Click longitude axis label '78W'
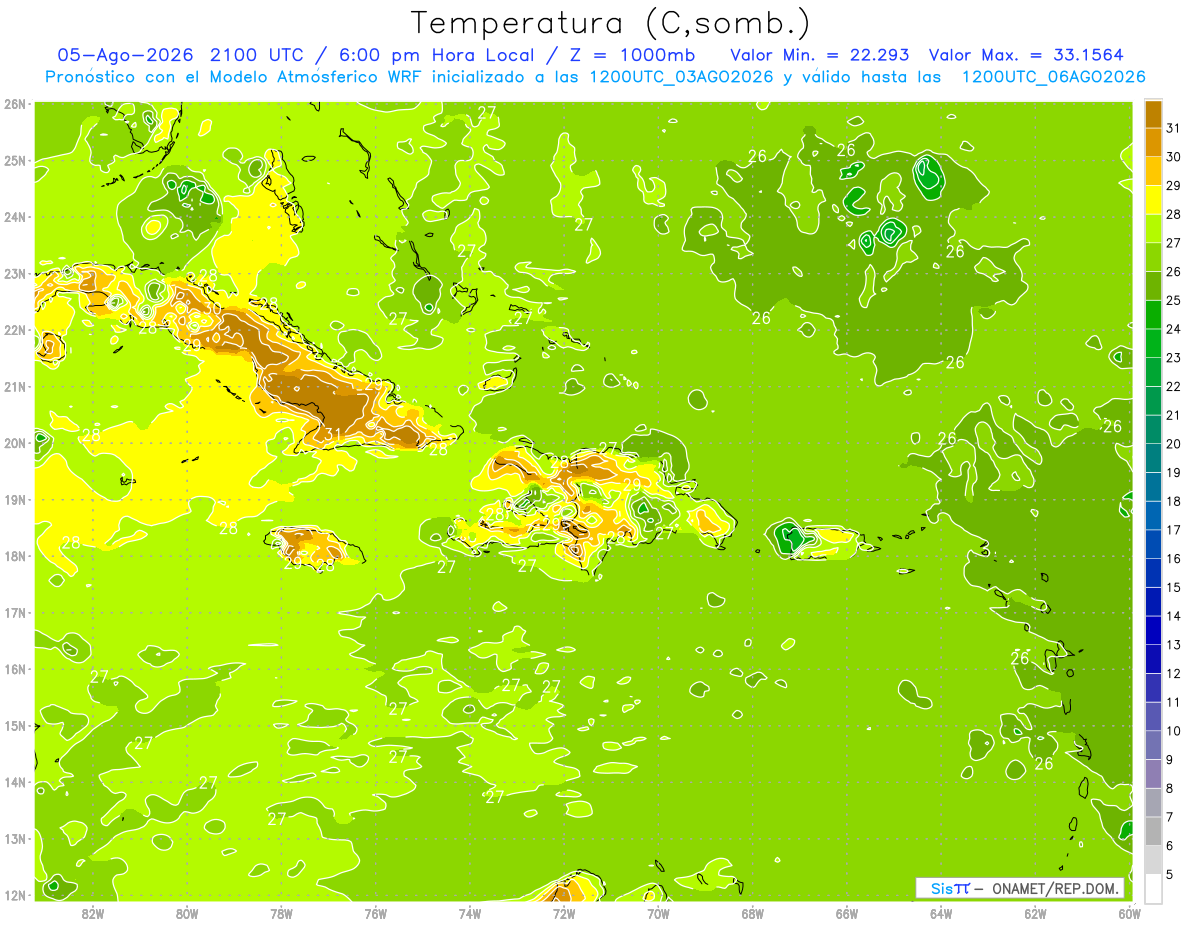Image resolution: width=1200 pixels, height=927 pixels. (281, 913)
